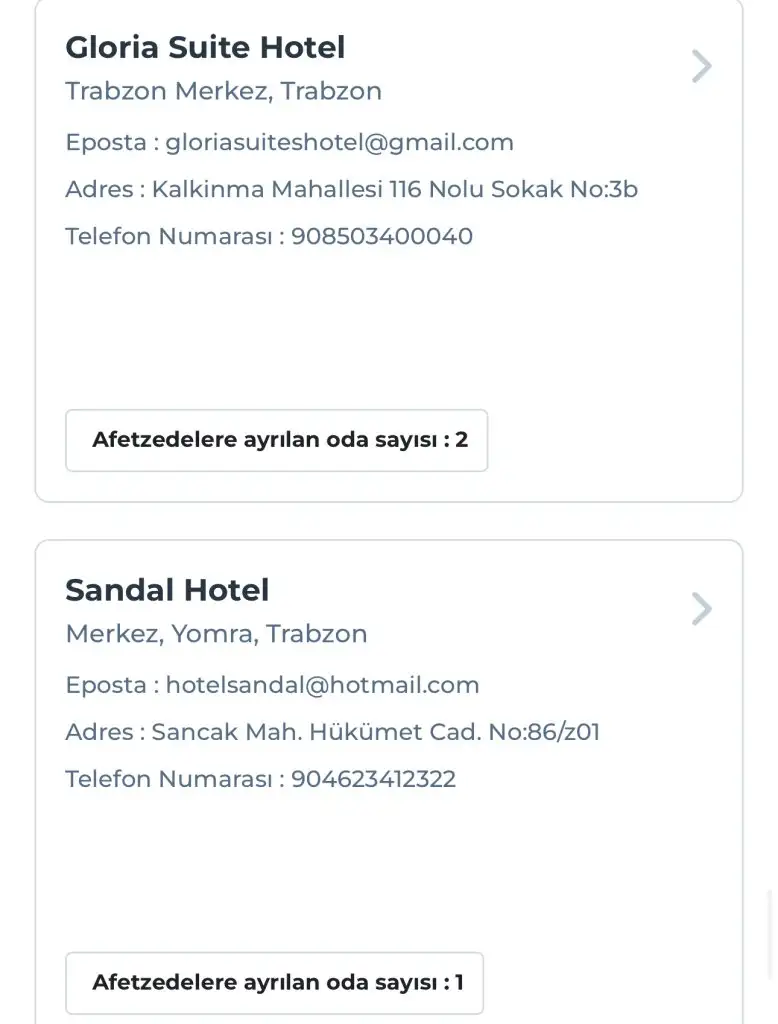Click the 'Merkez, Yomra, Trabzon' location text

pos(216,634)
